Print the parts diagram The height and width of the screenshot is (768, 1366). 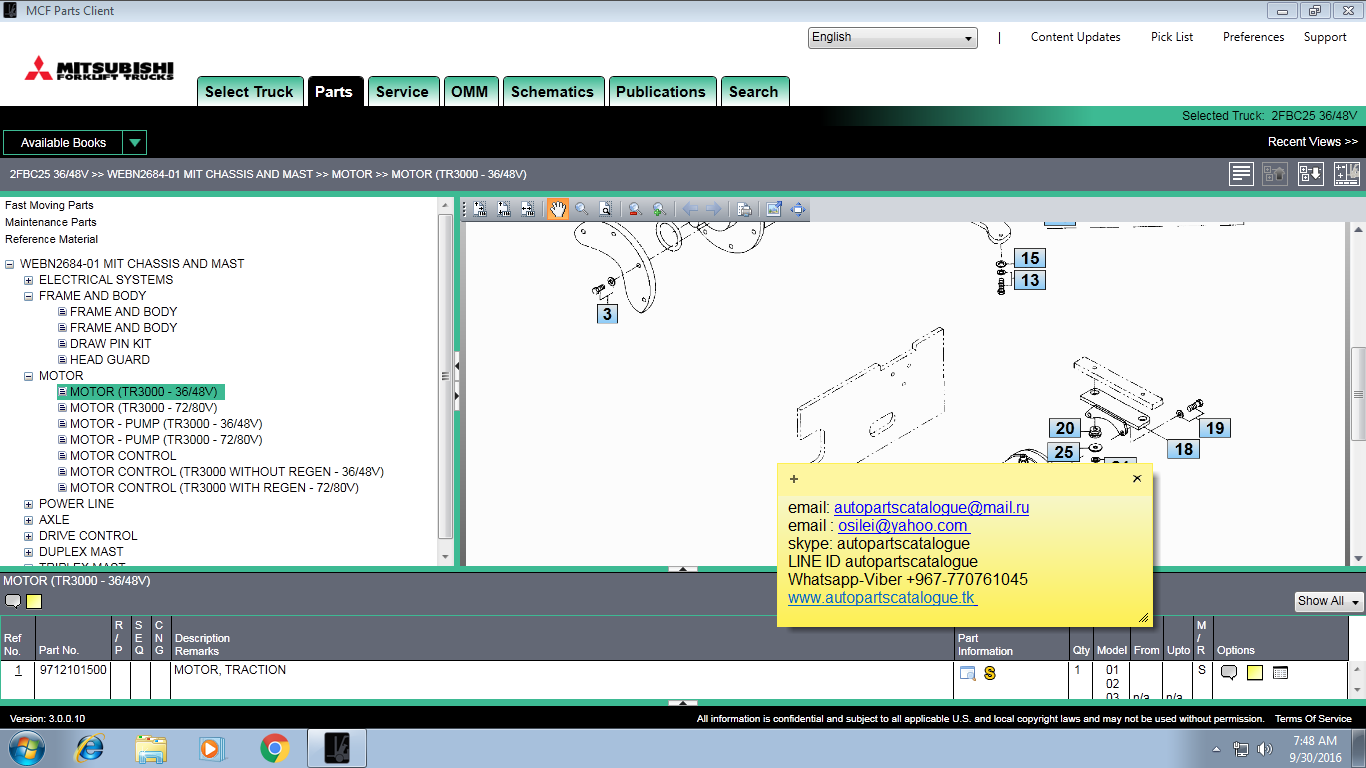pos(744,209)
